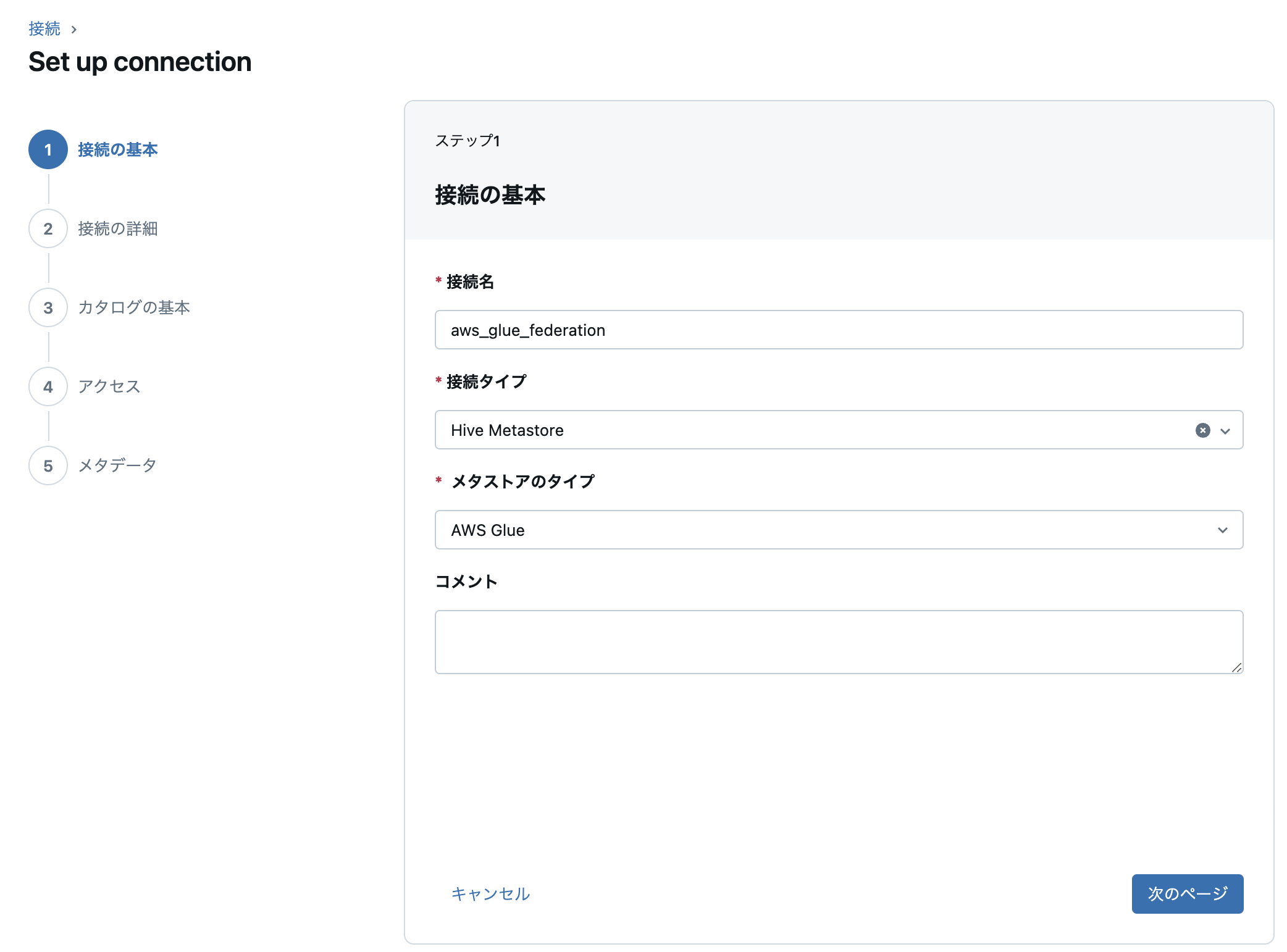This screenshot has width=1287, height=952.
Task: Click the step 2 circle icon
Action: (x=48, y=228)
